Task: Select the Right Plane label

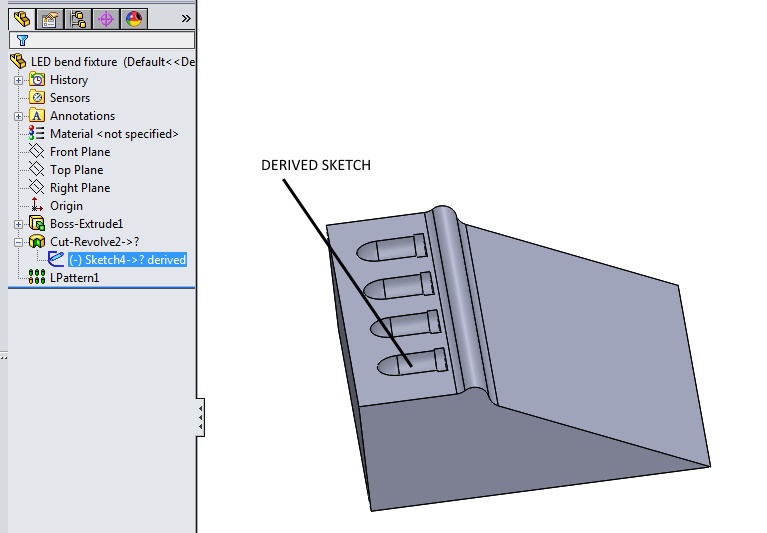Action: click(80, 188)
